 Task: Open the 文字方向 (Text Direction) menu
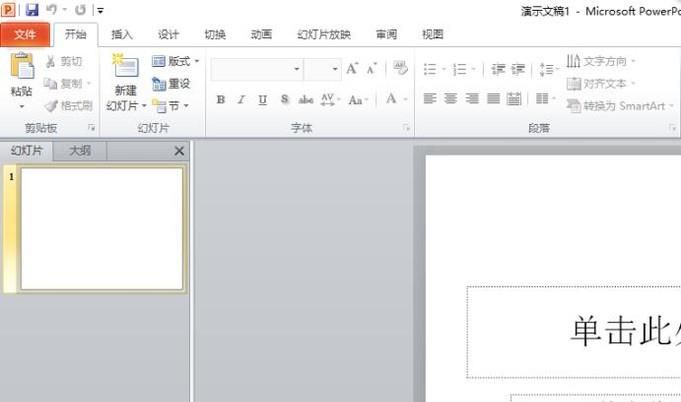[601, 61]
